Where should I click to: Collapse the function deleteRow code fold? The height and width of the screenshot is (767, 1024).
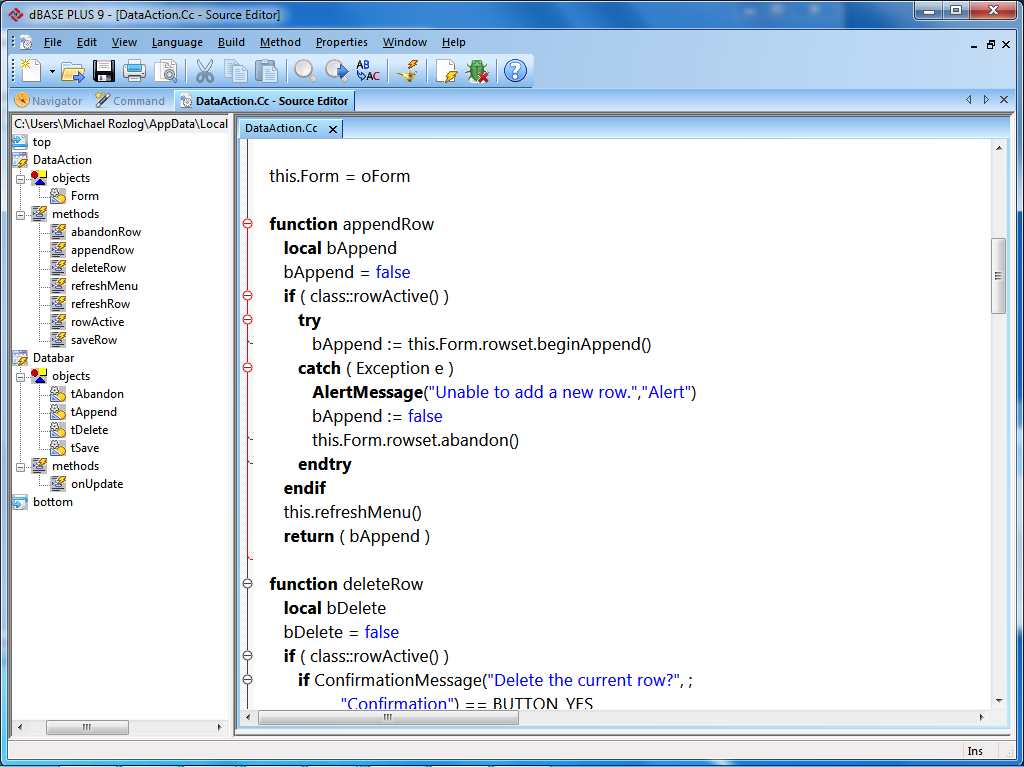248,584
